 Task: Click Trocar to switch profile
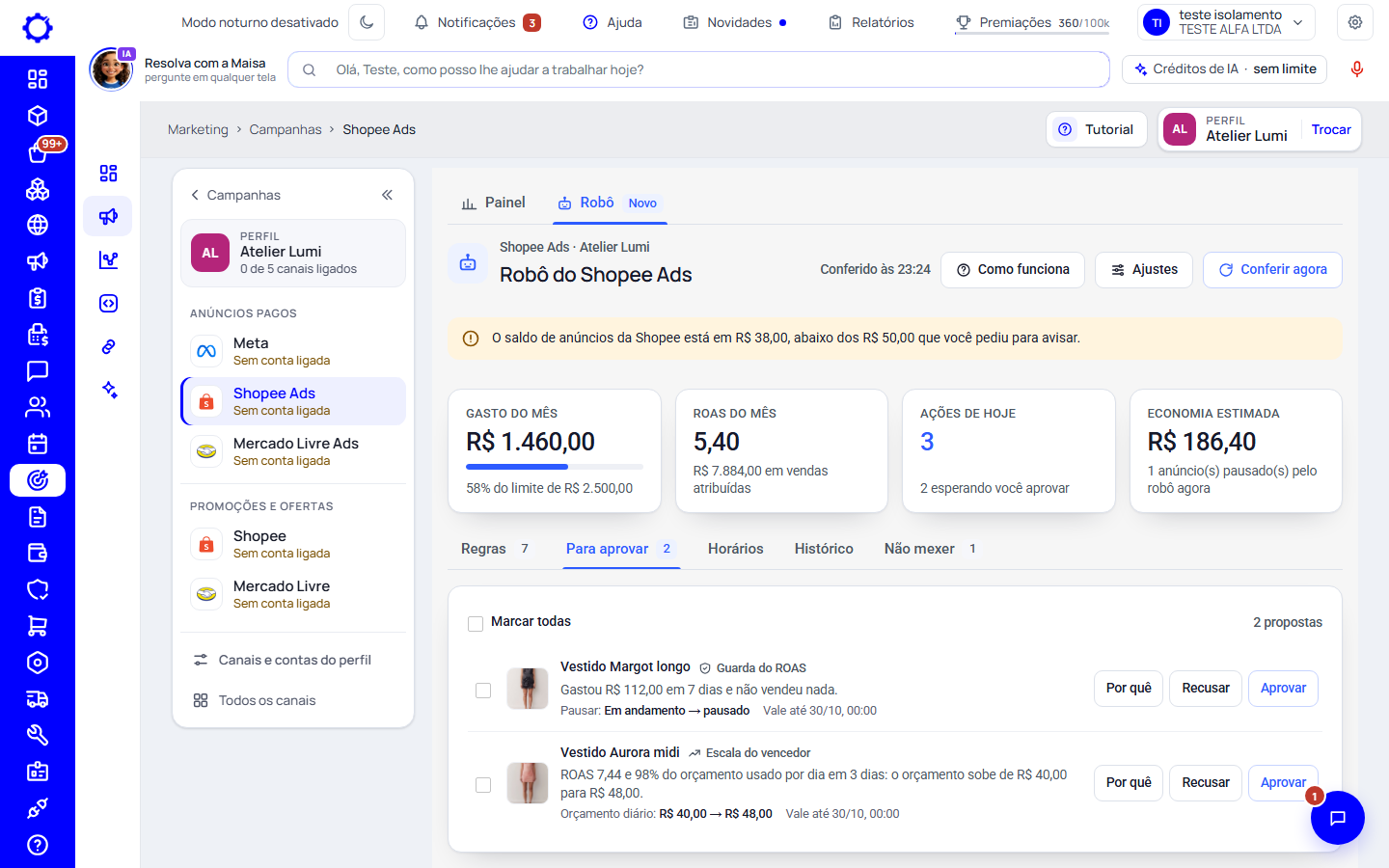(1331, 130)
